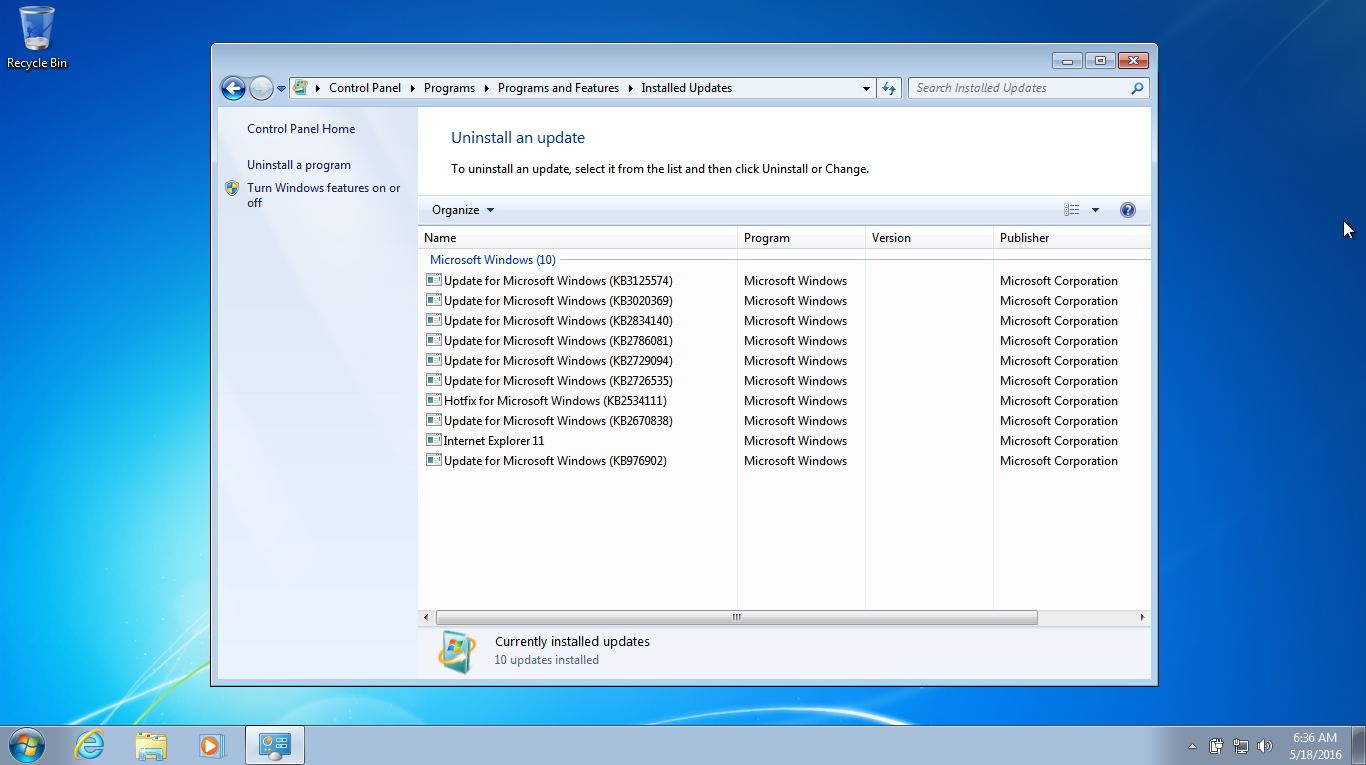Viewport: 1366px width, 765px height.
Task: Expand arrow after Control Panel breadcrumb
Action: [412, 88]
